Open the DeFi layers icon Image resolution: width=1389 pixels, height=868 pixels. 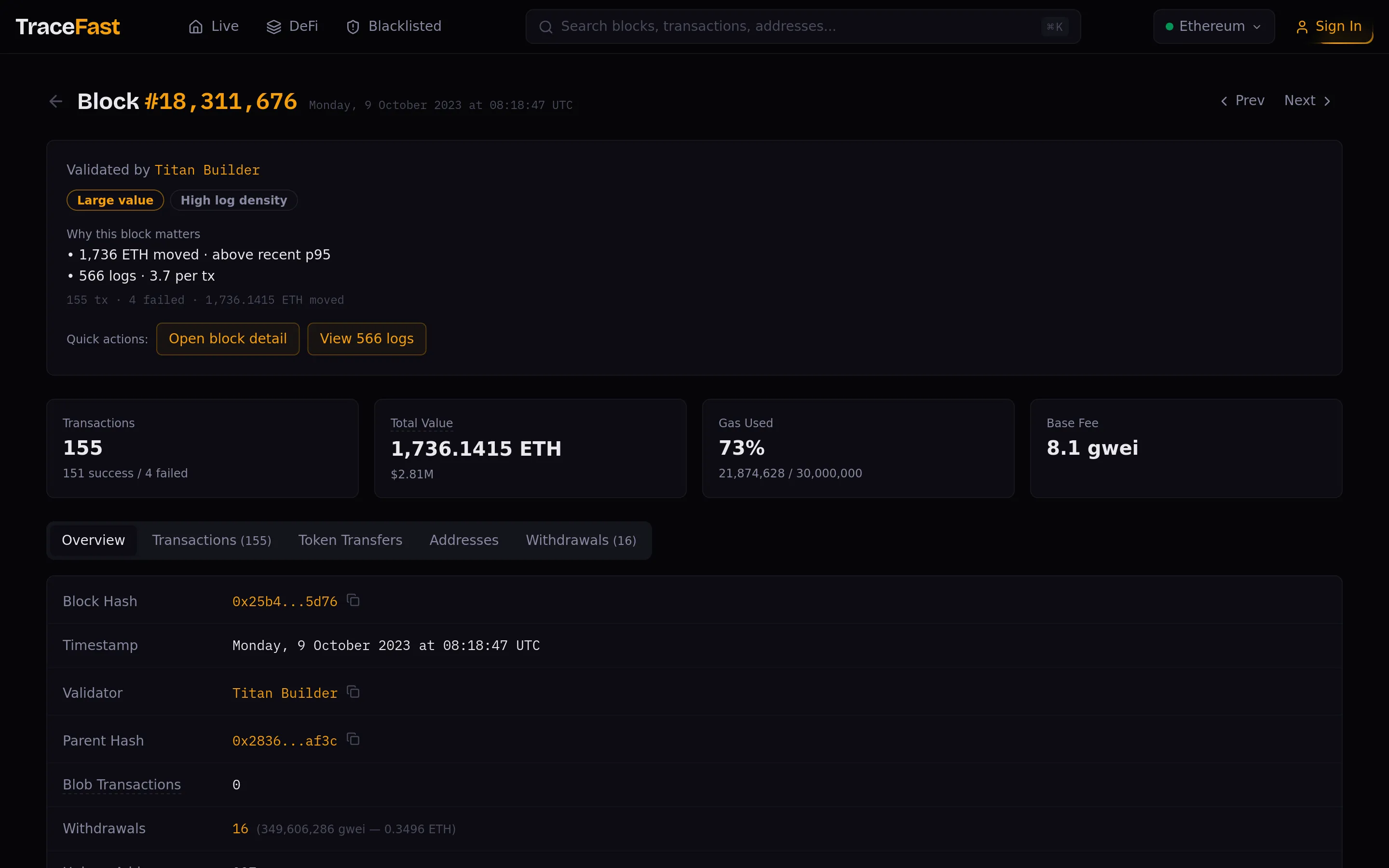point(274,27)
